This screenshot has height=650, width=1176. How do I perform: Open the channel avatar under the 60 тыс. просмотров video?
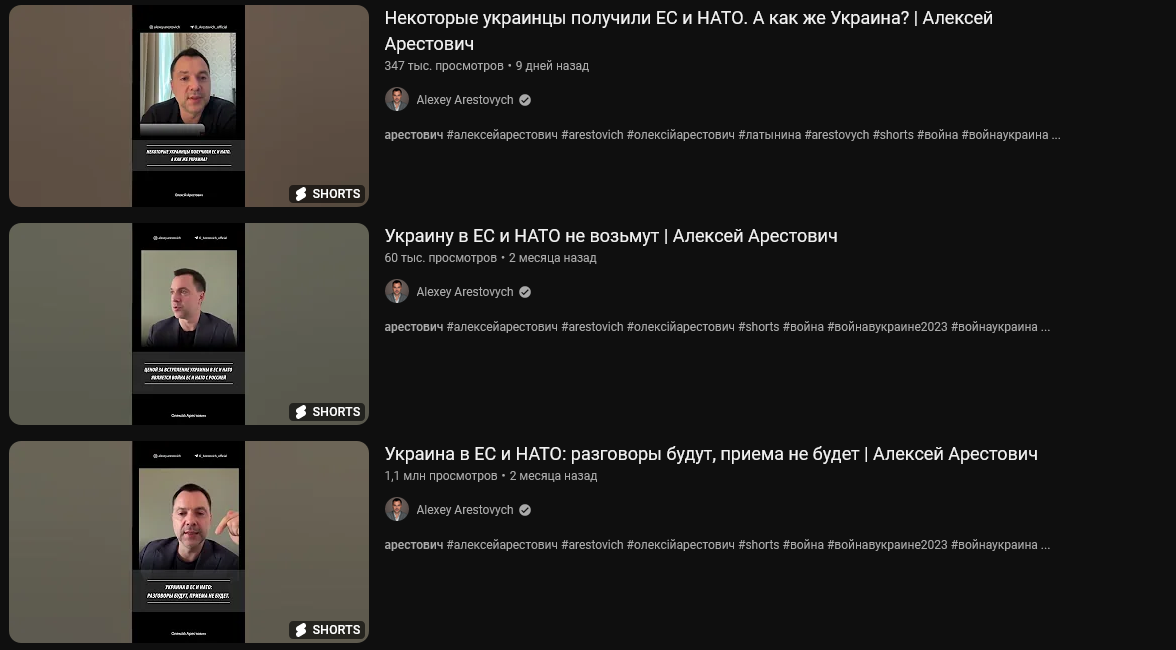point(397,292)
